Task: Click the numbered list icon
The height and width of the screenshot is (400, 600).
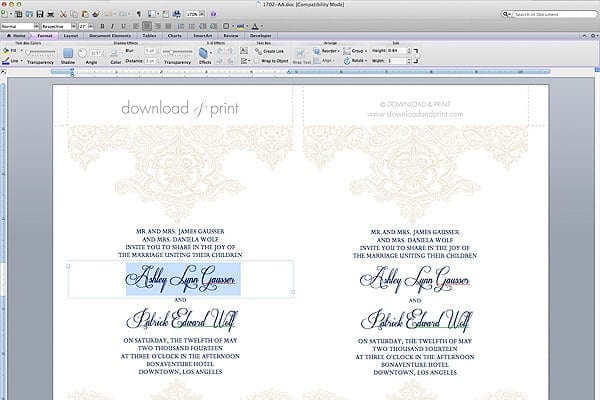Action: pos(181,26)
